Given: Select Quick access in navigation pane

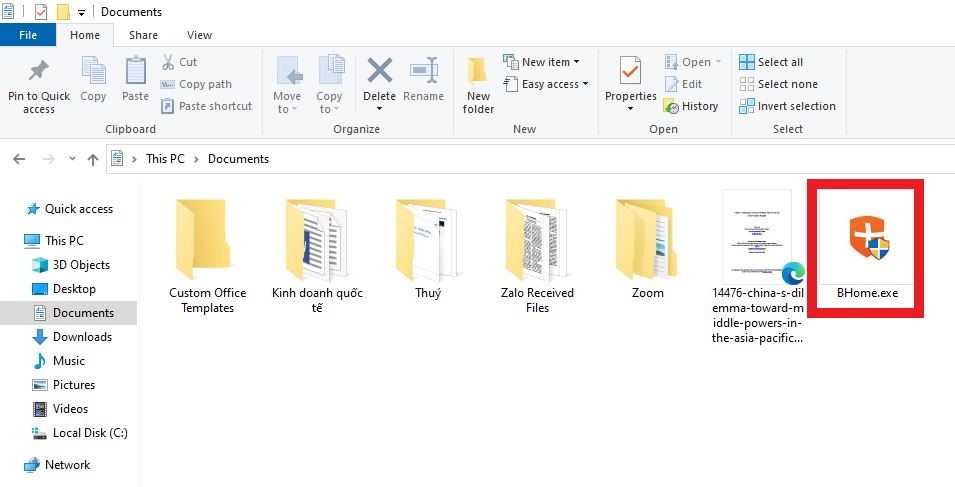Looking at the screenshot, I should 69,209.
